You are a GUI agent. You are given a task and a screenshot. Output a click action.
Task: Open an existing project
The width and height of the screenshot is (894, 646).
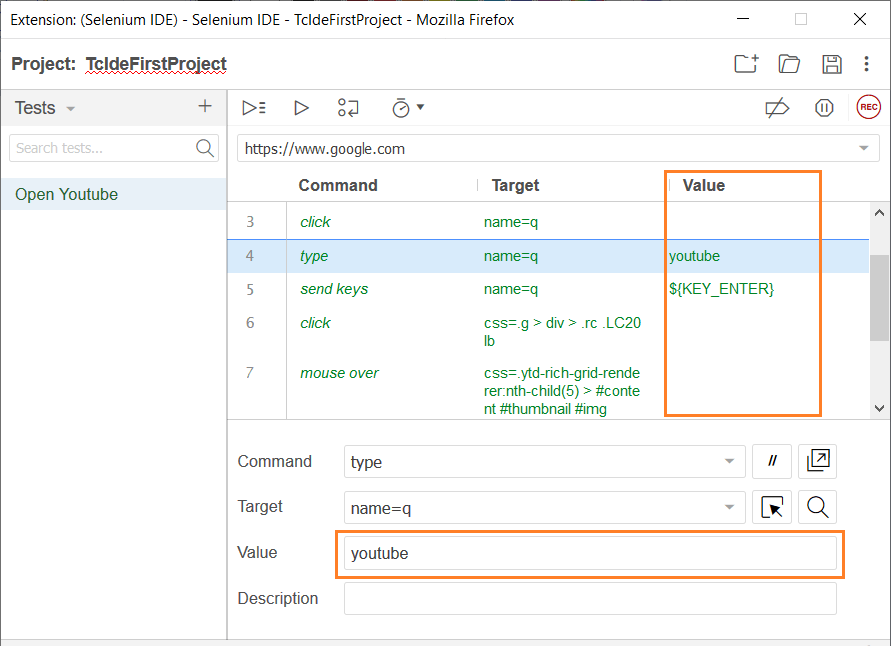click(x=789, y=62)
